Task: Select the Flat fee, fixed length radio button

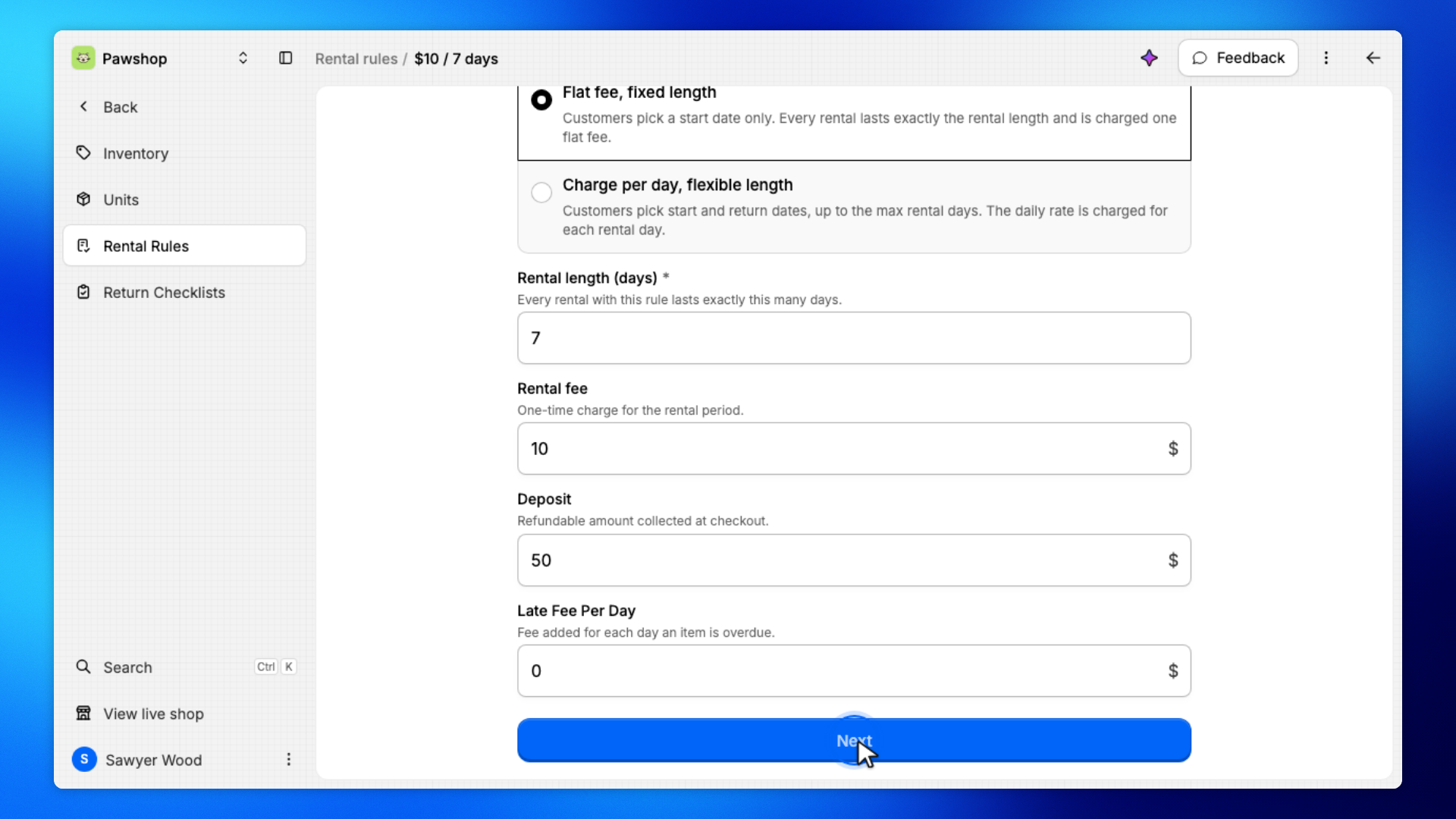Action: [541, 100]
